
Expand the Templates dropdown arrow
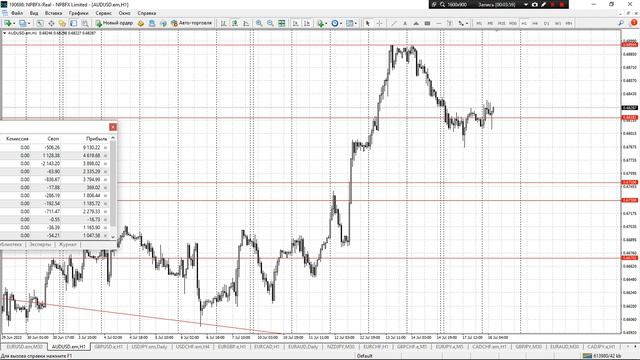356,23
